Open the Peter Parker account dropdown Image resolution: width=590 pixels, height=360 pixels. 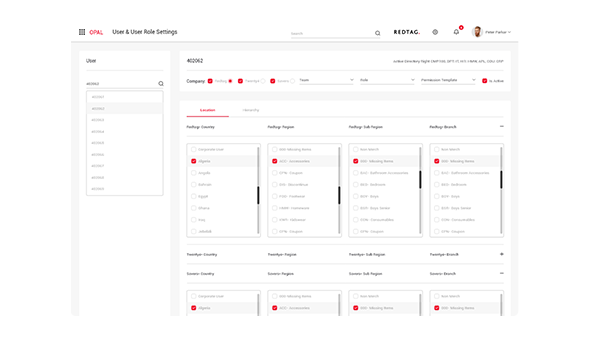tap(498, 32)
